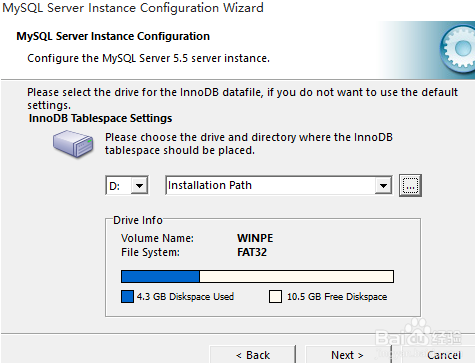
Task: Select the WINPE volume name text
Action: tap(255, 238)
